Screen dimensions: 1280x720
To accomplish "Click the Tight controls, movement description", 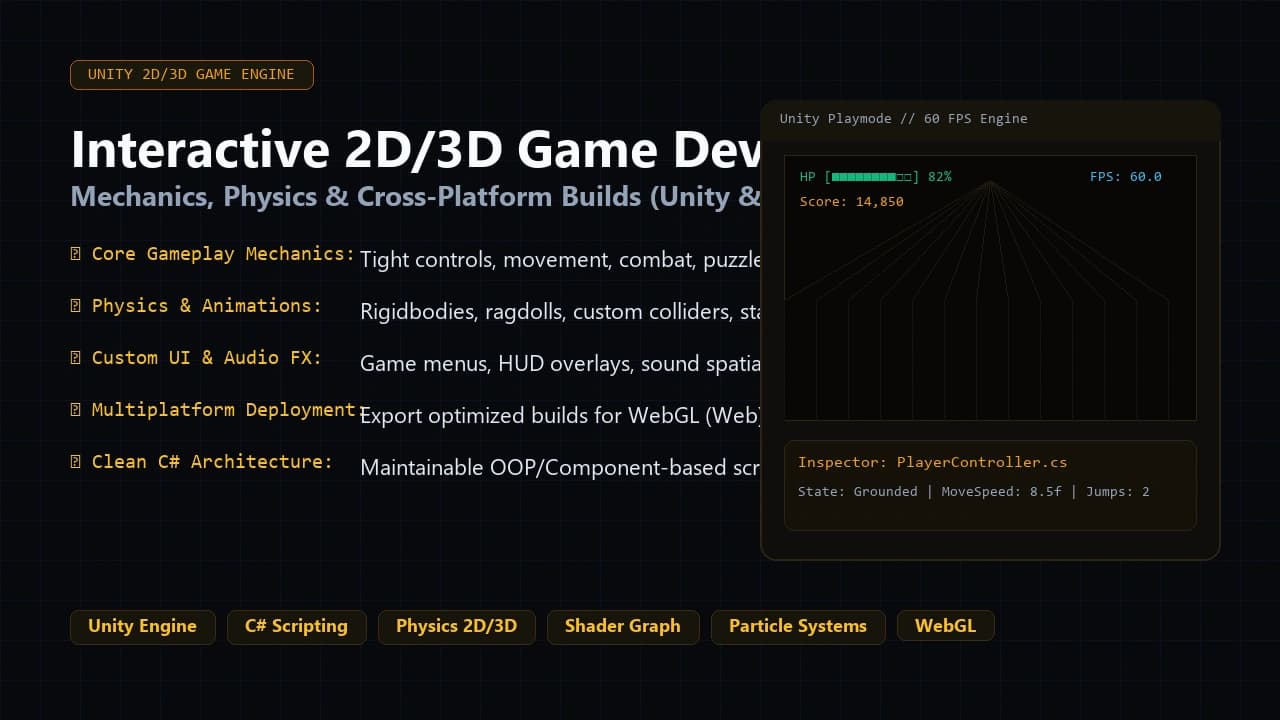I will click(x=560, y=260).
